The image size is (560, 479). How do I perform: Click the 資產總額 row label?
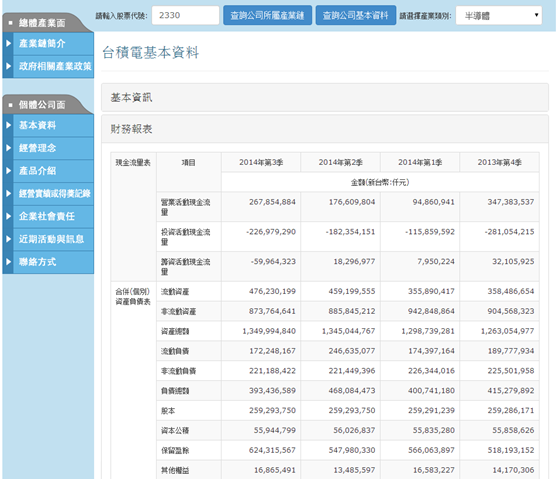175,331
